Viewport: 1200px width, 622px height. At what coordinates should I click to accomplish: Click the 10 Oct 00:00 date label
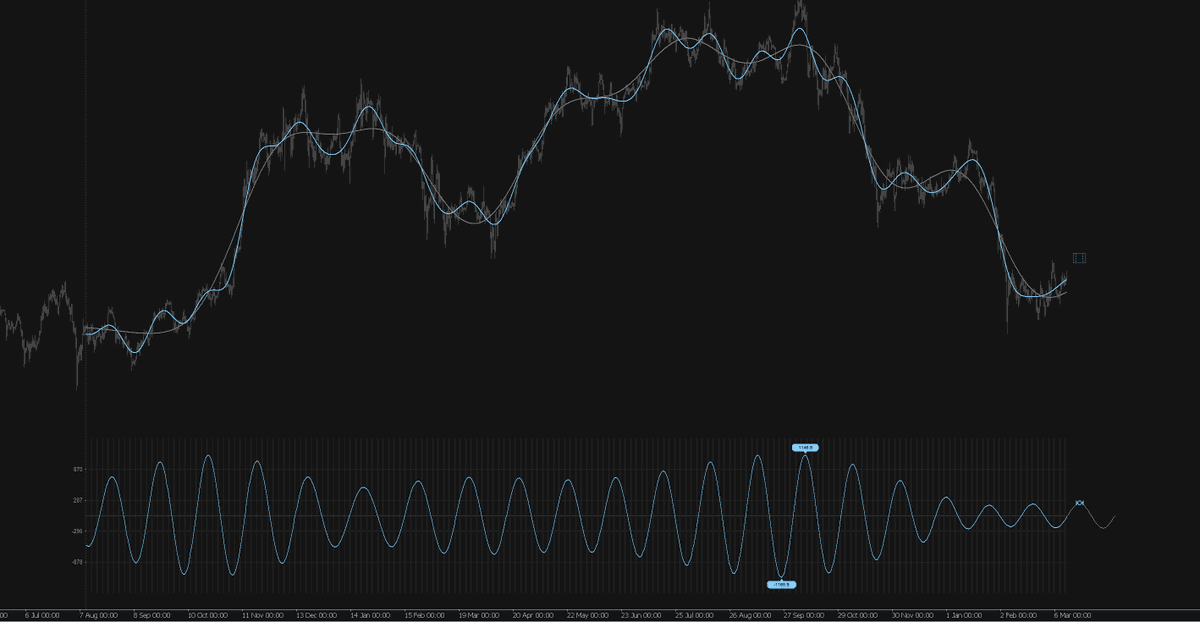point(206,616)
